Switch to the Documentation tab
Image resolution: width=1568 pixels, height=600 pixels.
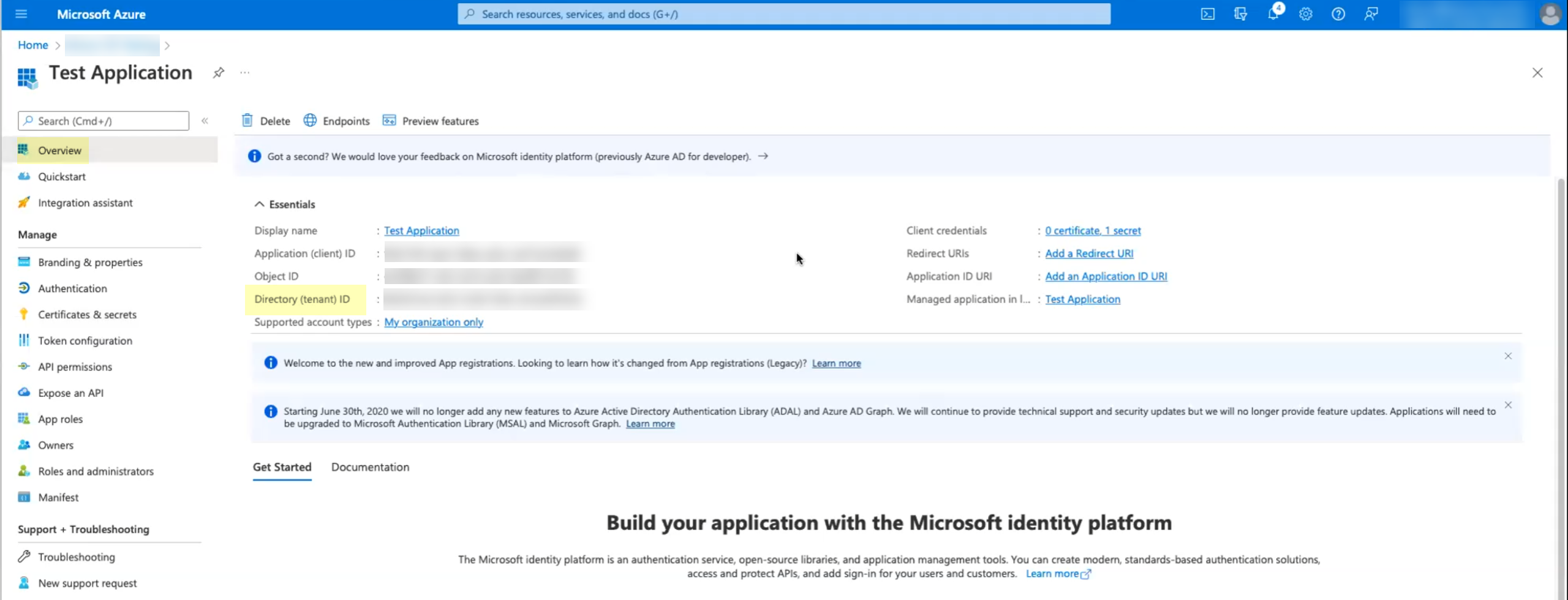click(x=370, y=467)
